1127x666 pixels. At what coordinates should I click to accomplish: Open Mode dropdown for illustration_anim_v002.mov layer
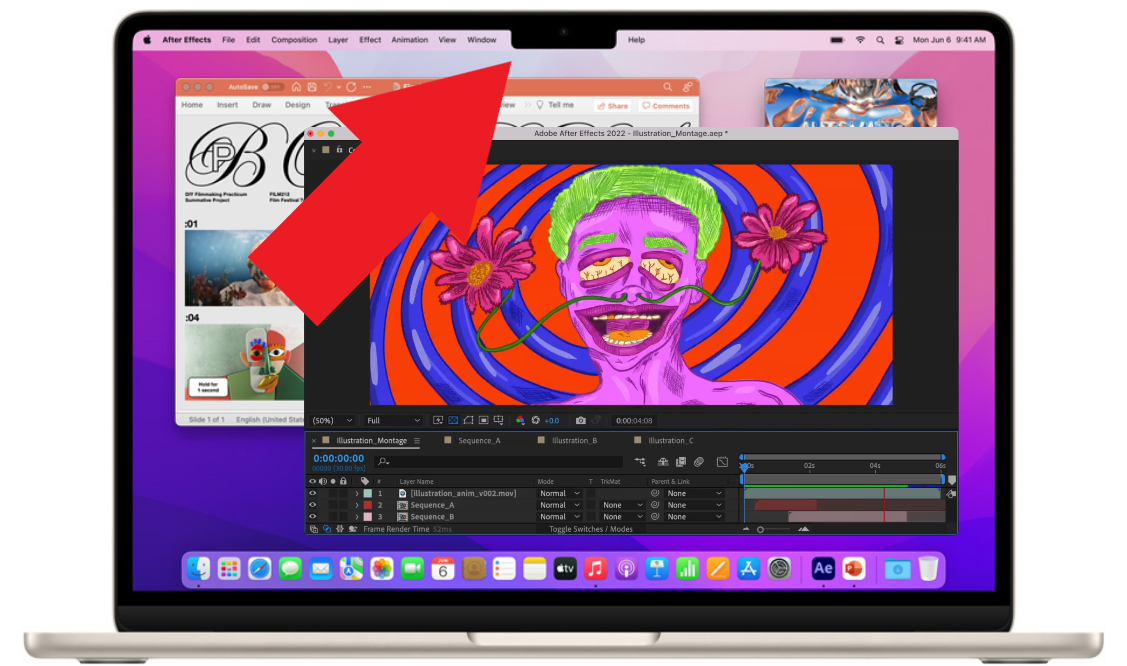[559, 494]
